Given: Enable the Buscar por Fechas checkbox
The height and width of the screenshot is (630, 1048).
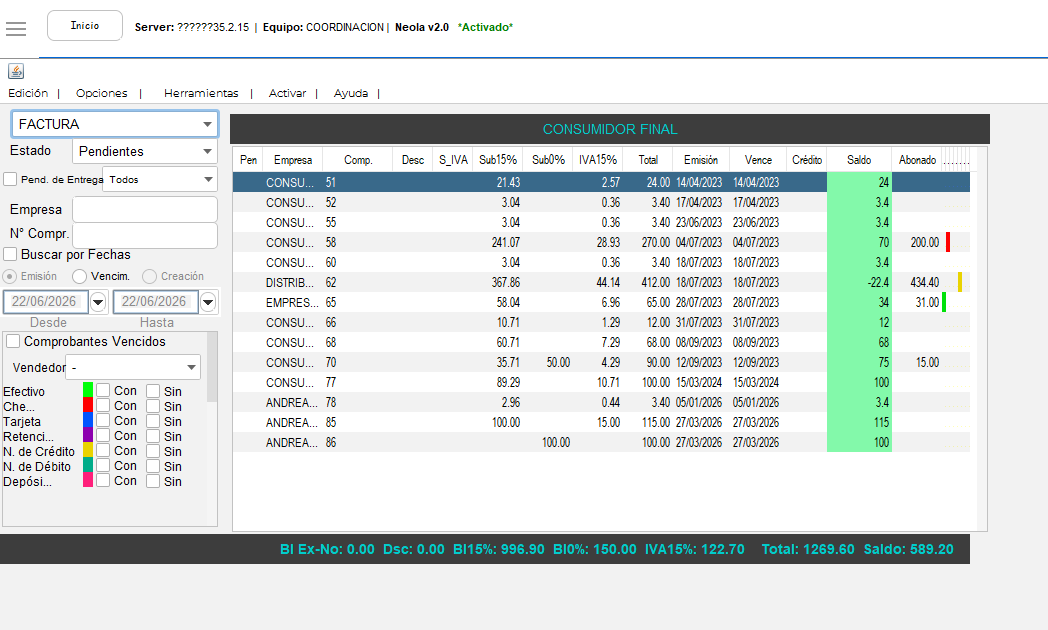Looking at the screenshot, I should coord(10,254).
